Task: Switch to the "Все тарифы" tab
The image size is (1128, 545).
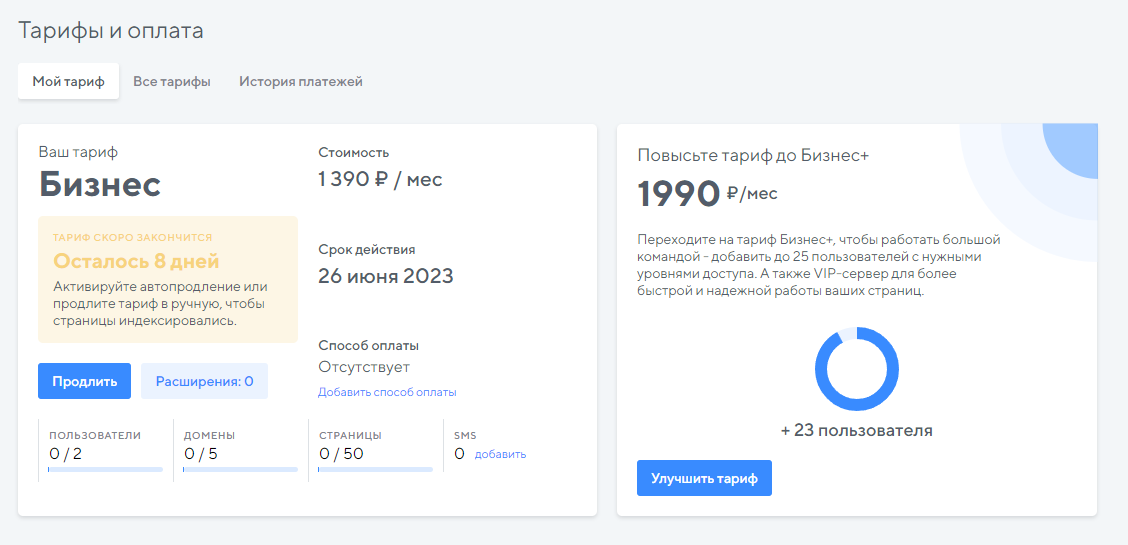Action: point(171,82)
